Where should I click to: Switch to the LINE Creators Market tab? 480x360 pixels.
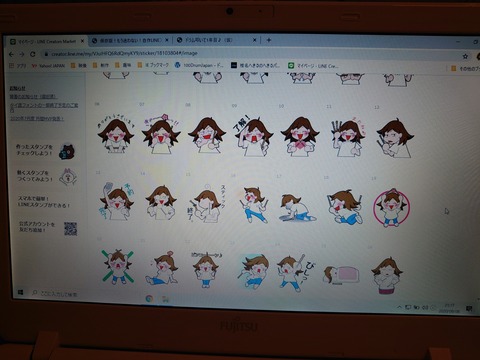coord(47,41)
